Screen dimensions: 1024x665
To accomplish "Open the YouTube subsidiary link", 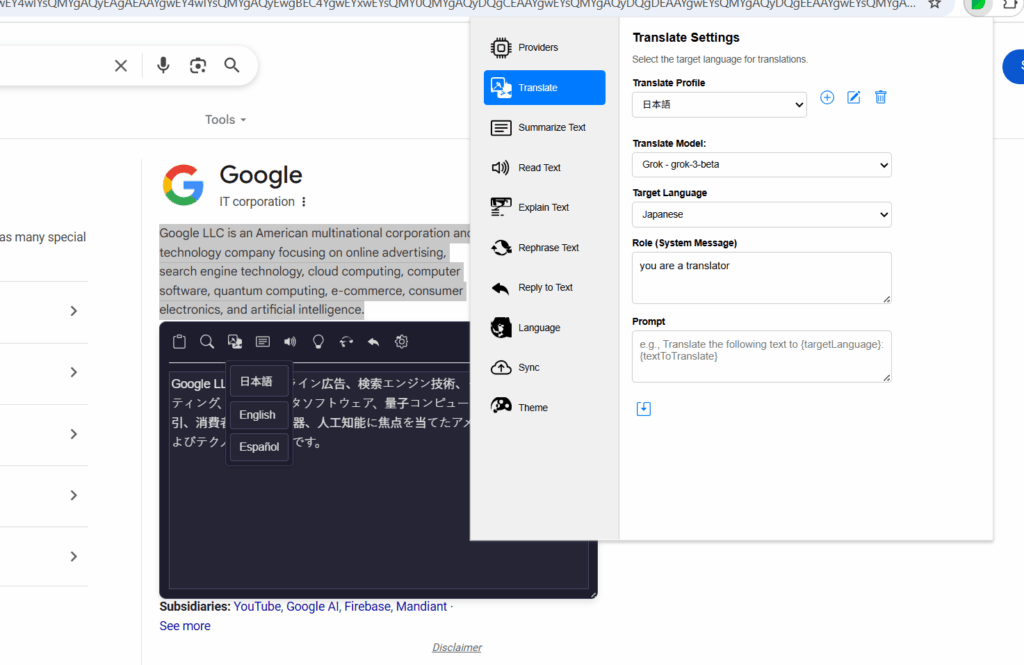I will click(x=257, y=607).
